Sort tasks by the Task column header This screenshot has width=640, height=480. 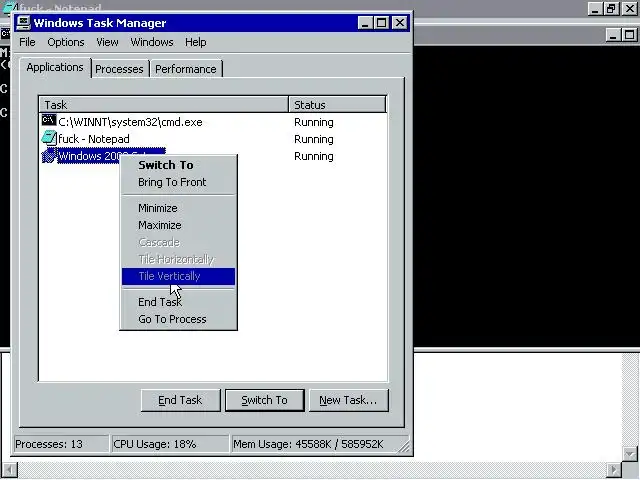point(164,105)
